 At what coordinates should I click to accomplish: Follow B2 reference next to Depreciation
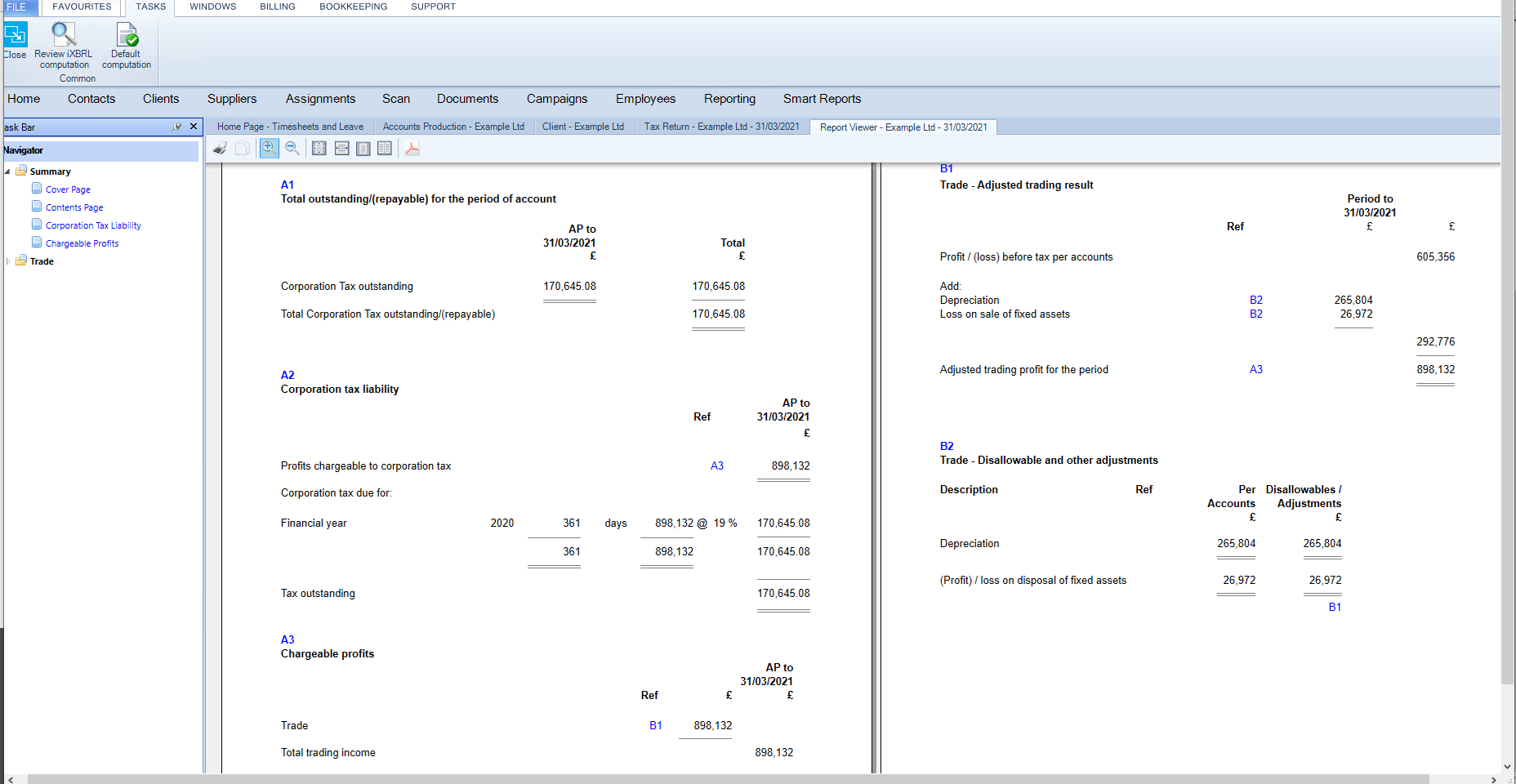(1256, 300)
